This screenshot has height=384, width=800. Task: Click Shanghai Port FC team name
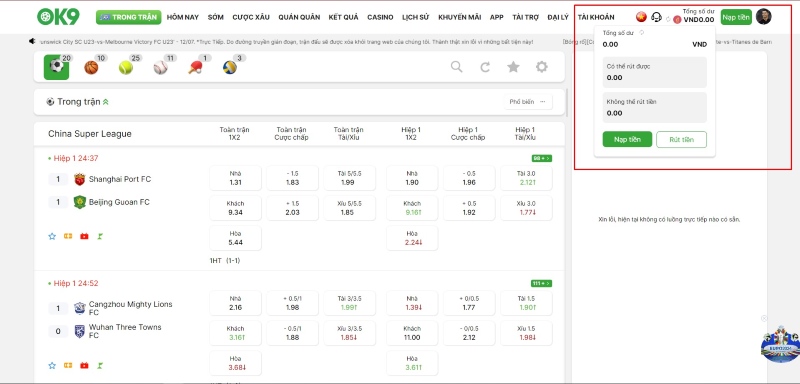(x=120, y=179)
